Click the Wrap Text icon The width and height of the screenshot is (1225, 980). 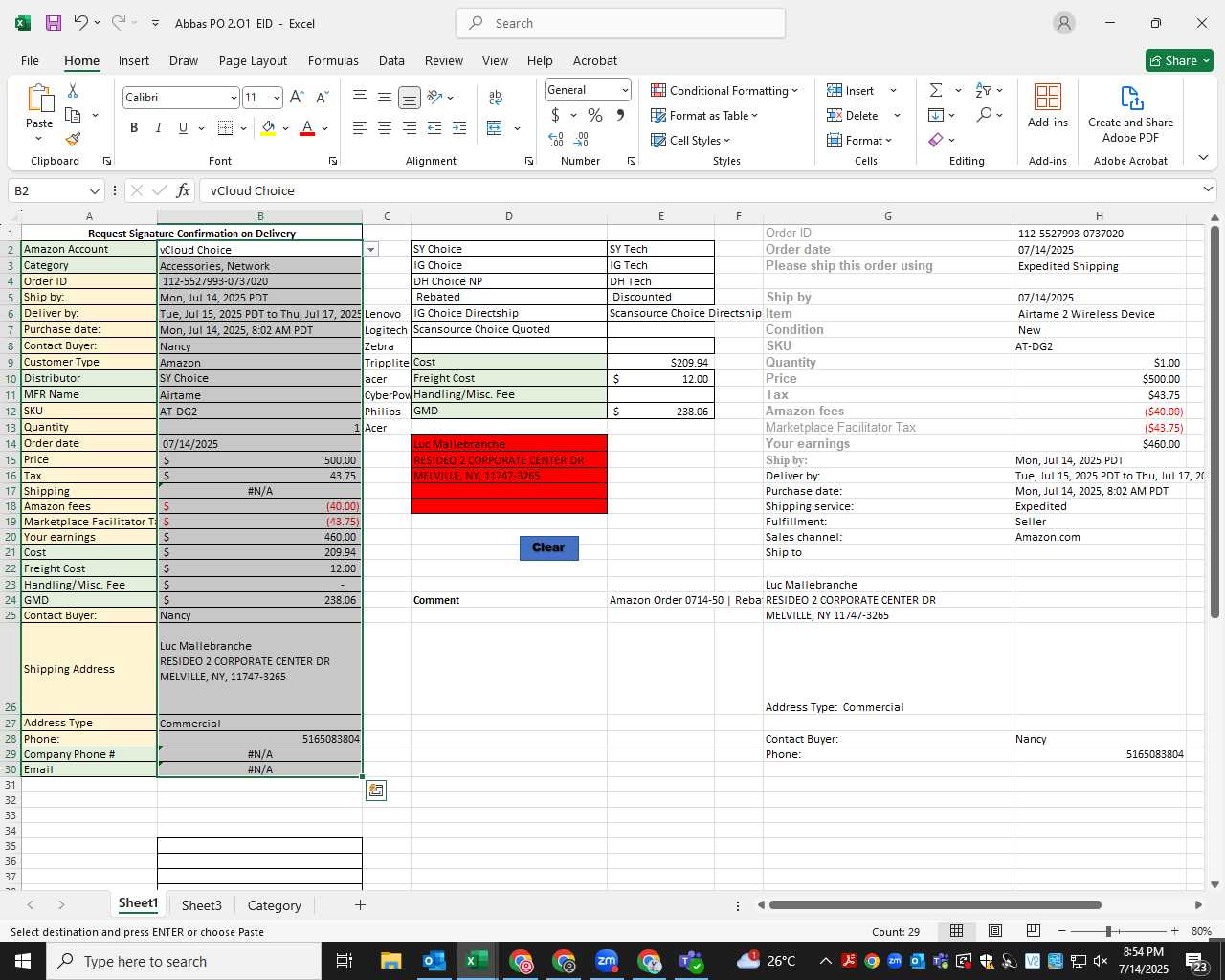(x=496, y=97)
